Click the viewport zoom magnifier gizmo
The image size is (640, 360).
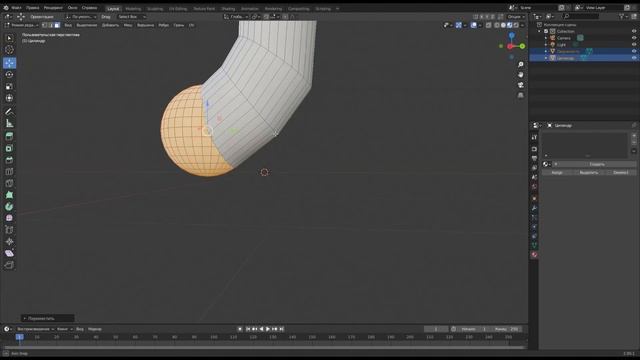pos(520,64)
